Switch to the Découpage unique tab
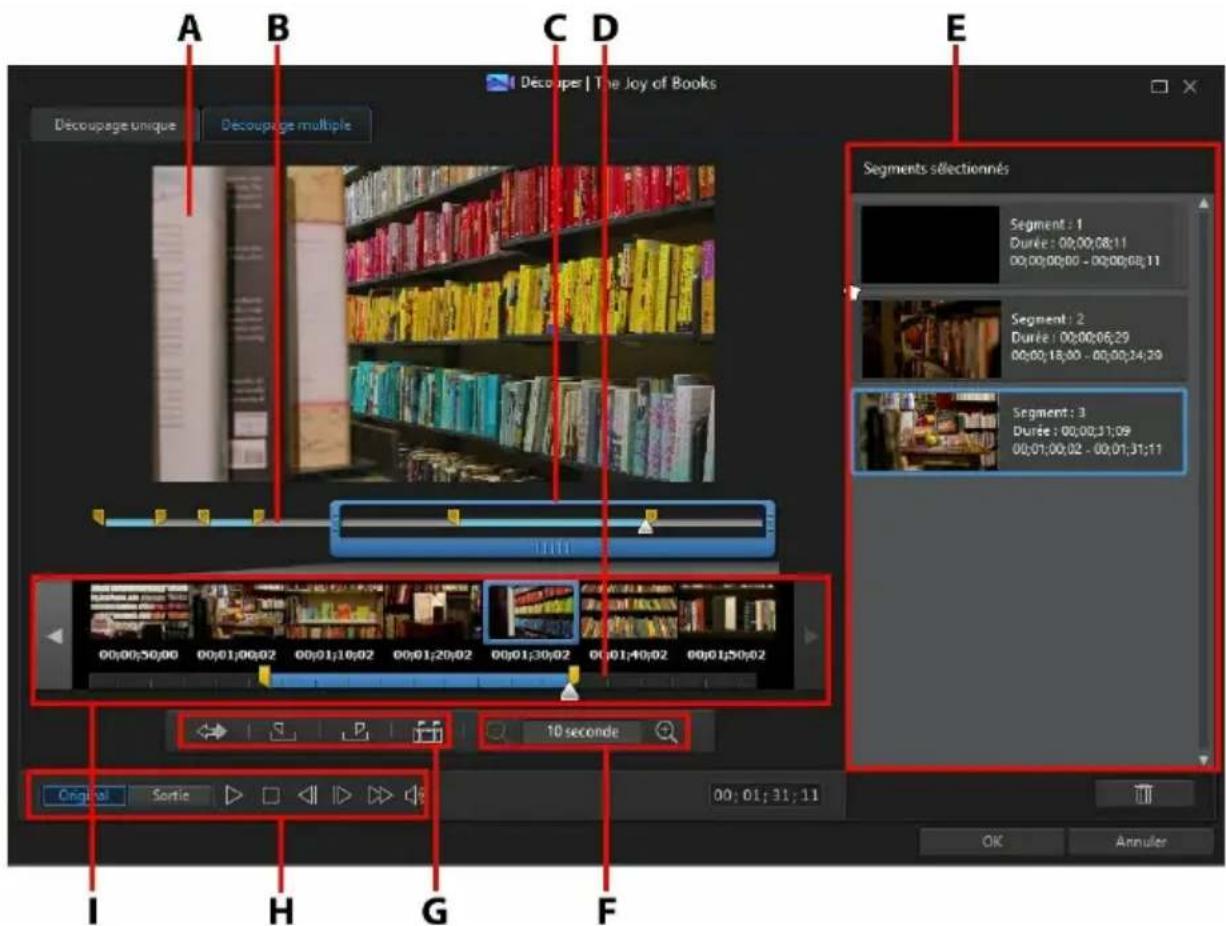 (115, 127)
